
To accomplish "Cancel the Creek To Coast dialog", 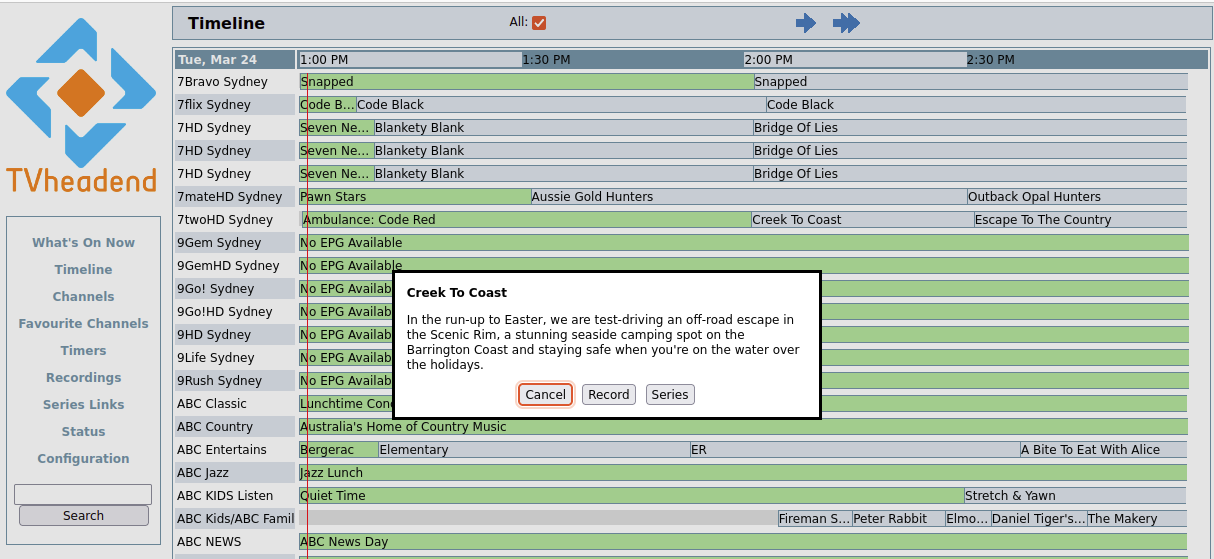I will 545,394.
